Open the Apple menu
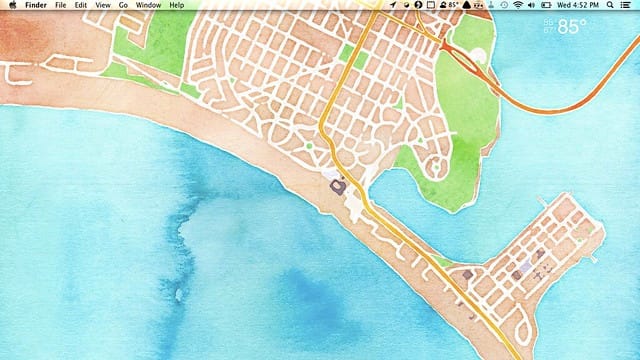Viewport: 640px width, 360px height. pos(13,5)
